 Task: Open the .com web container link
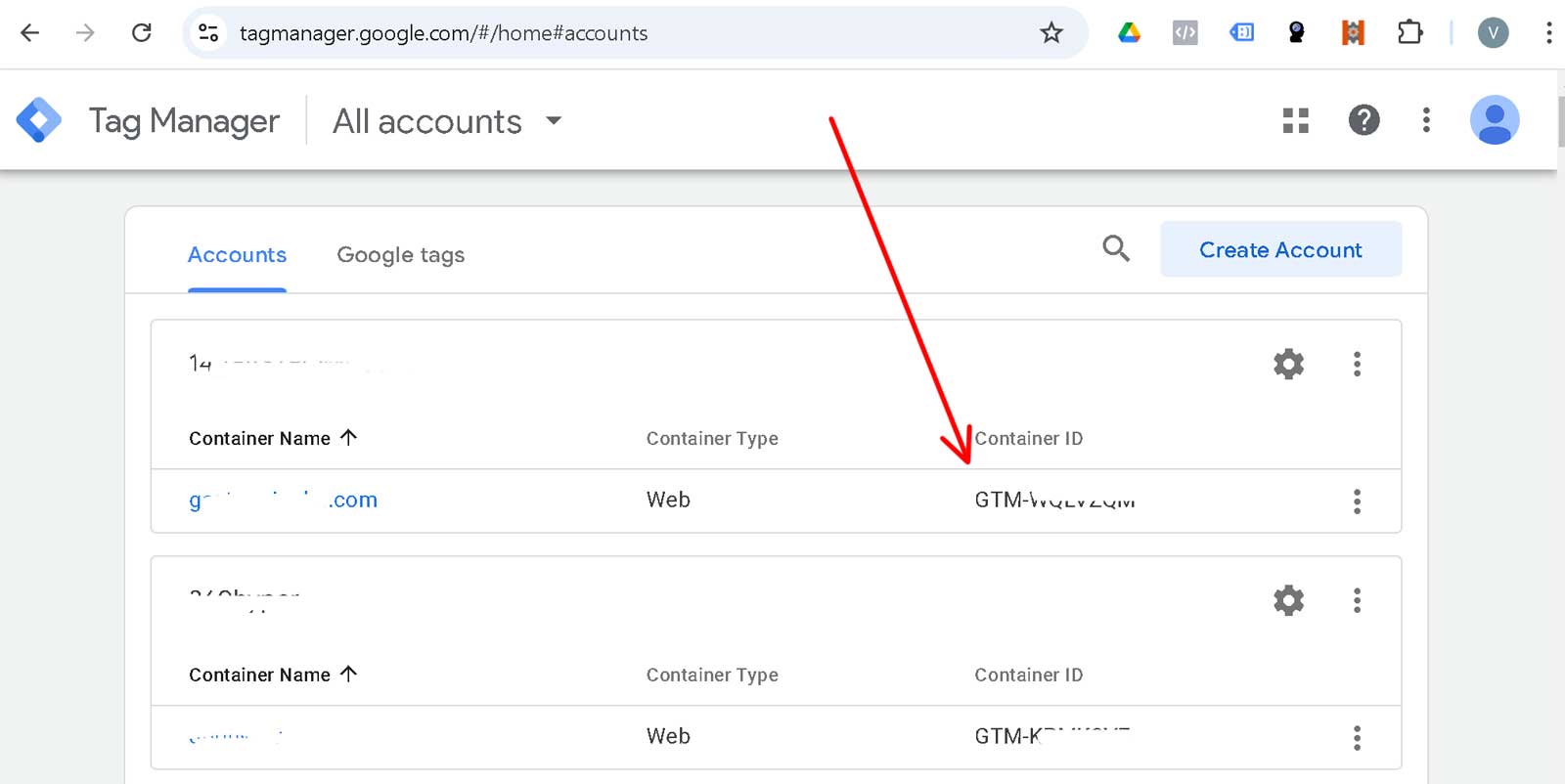[x=283, y=501]
